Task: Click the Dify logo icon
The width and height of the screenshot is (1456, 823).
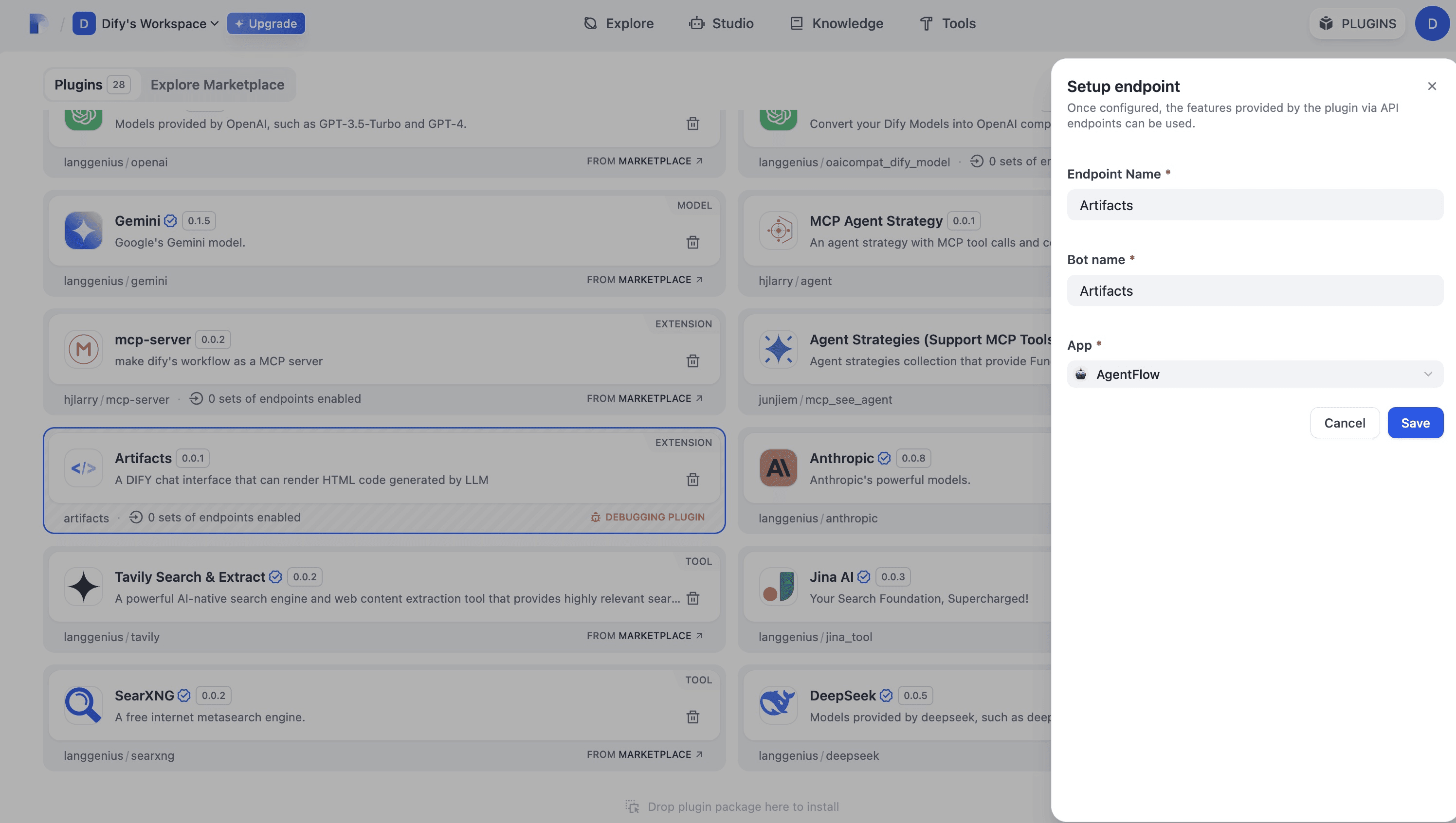Action: (38, 24)
